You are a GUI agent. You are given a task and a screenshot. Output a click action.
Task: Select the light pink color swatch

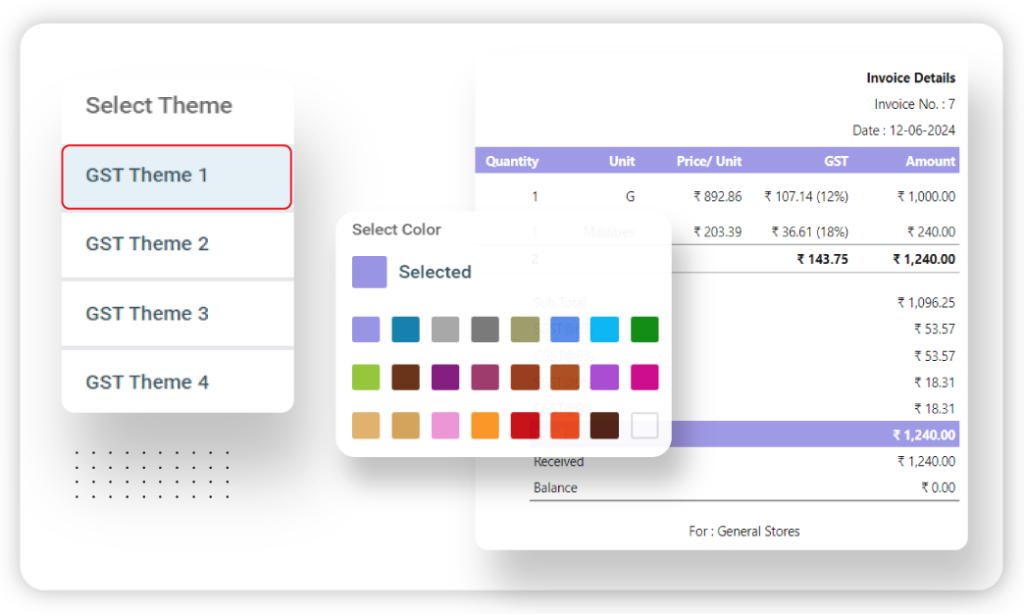coord(445,425)
